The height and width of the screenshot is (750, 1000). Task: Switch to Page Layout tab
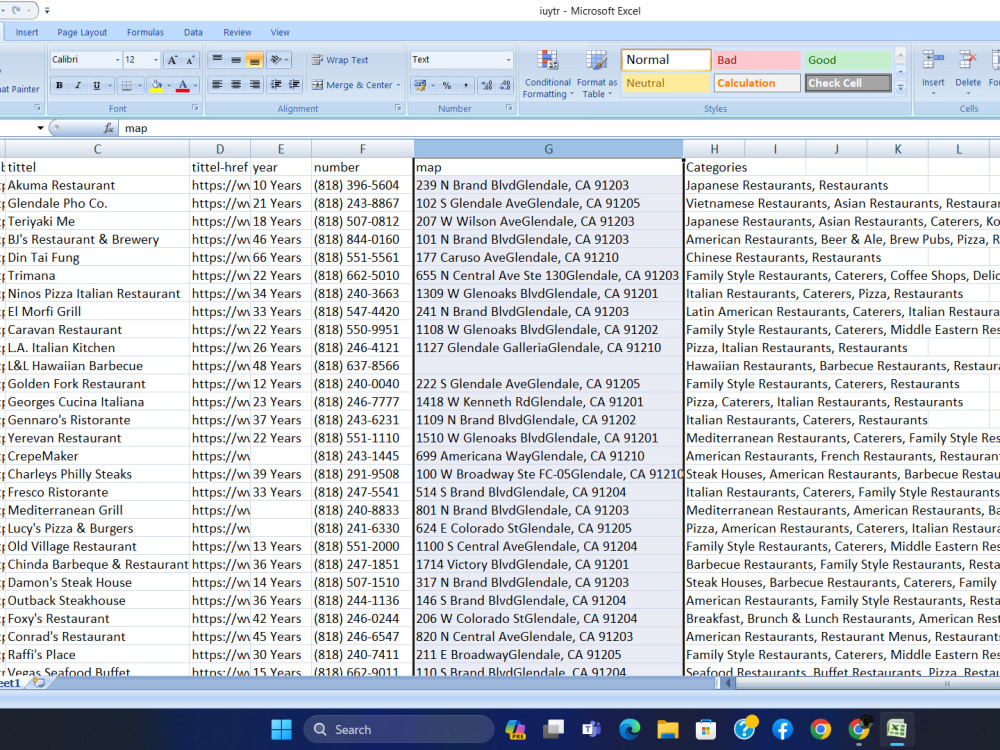pos(82,33)
